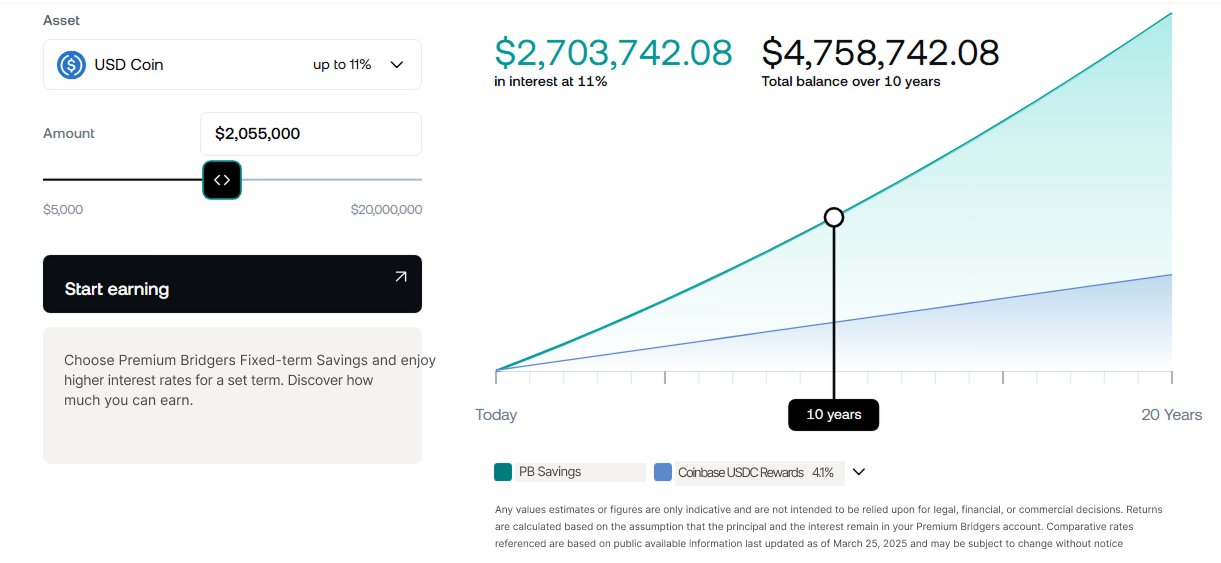The height and width of the screenshot is (563, 1221).
Task: Click the Amount input field
Action: [310, 134]
